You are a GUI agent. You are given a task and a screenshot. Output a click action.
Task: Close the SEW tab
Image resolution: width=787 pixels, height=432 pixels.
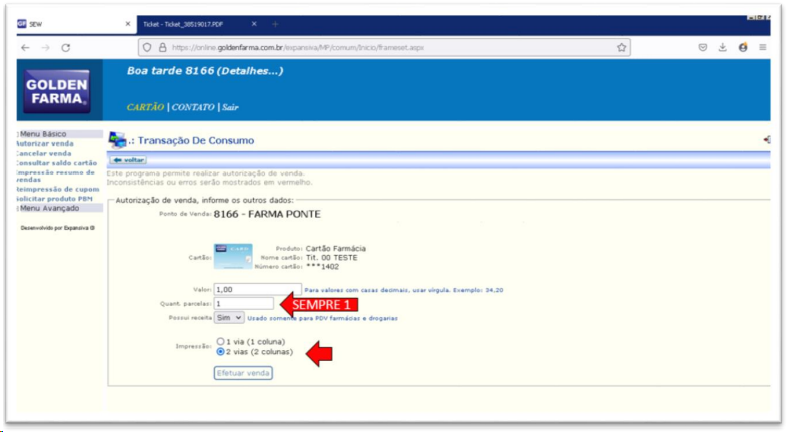pos(127,24)
